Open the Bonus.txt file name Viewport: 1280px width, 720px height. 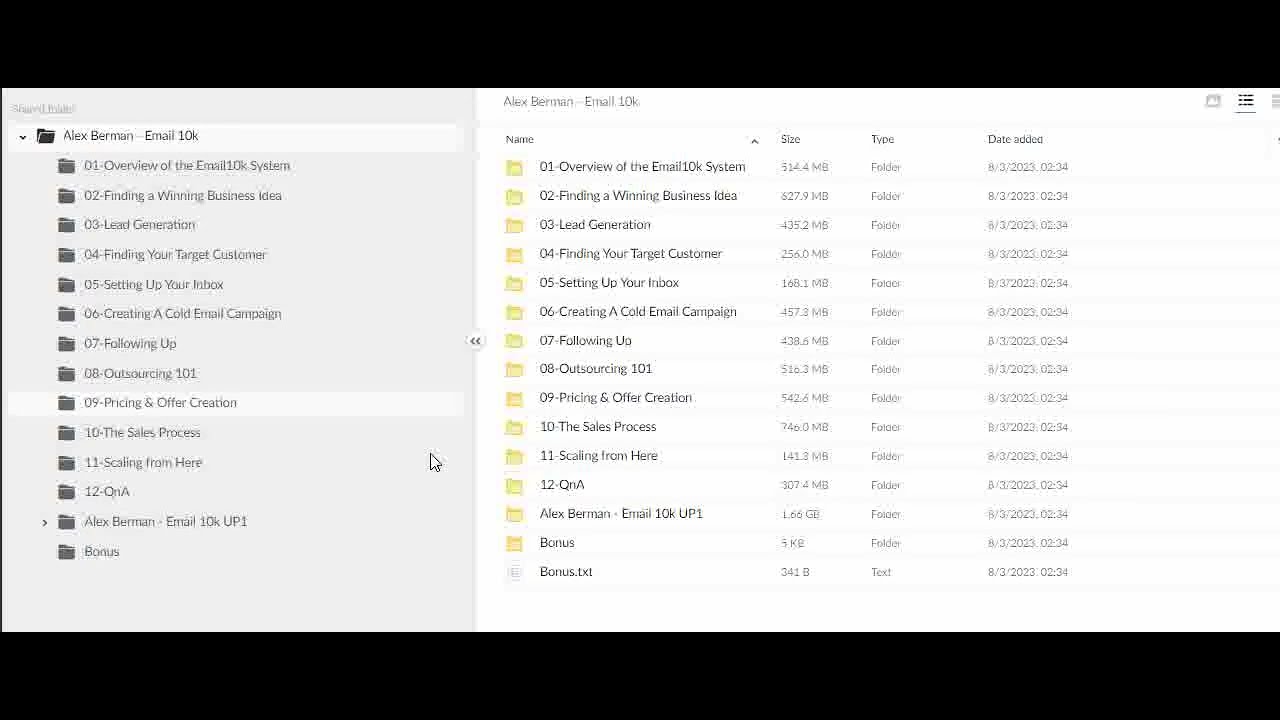pos(566,572)
